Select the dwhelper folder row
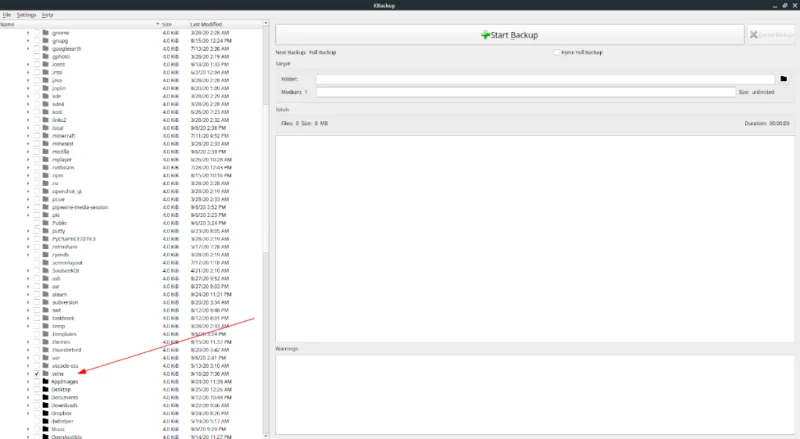800x439 pixels. point(131,421)
